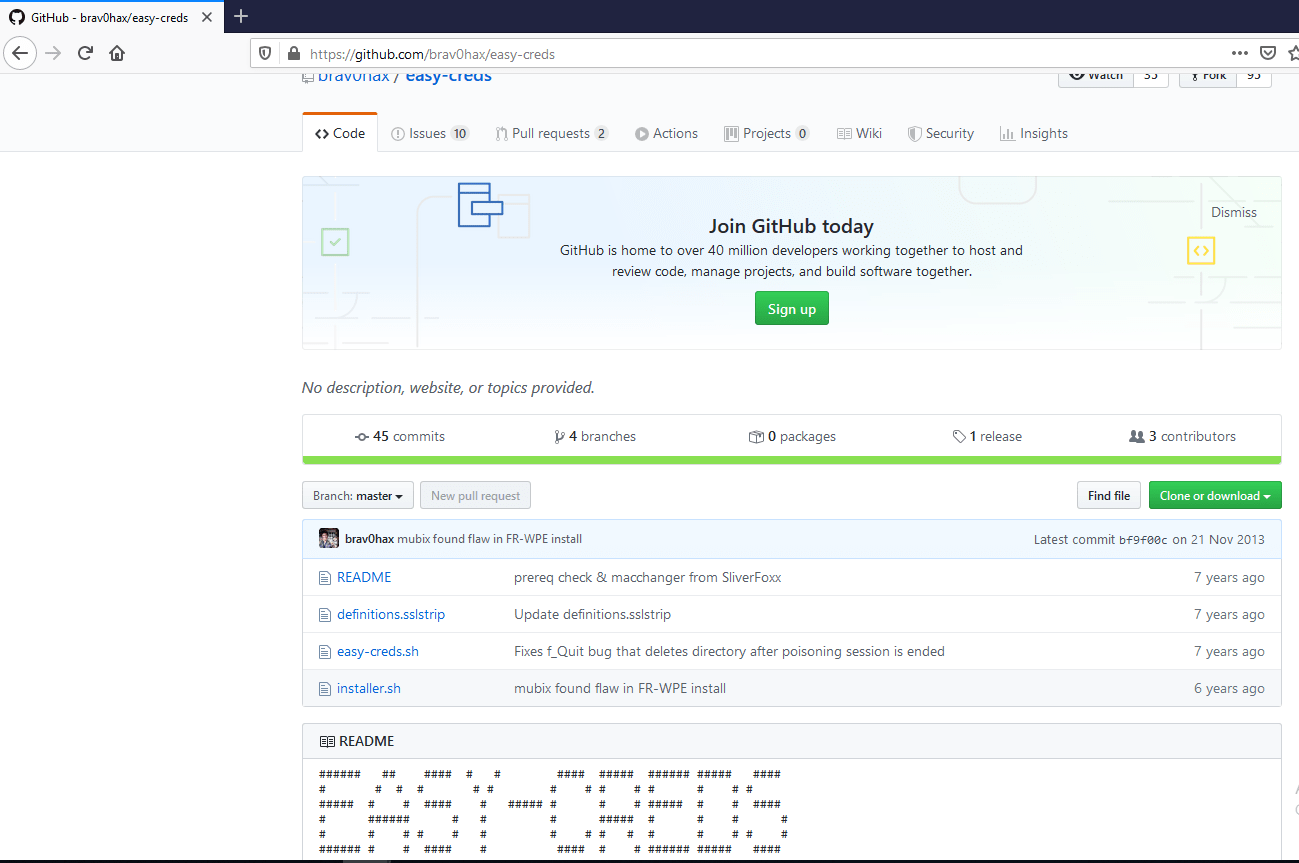
Task: Click the brav0hax avatar thumbnail
Action: click(x=329, y=539)
